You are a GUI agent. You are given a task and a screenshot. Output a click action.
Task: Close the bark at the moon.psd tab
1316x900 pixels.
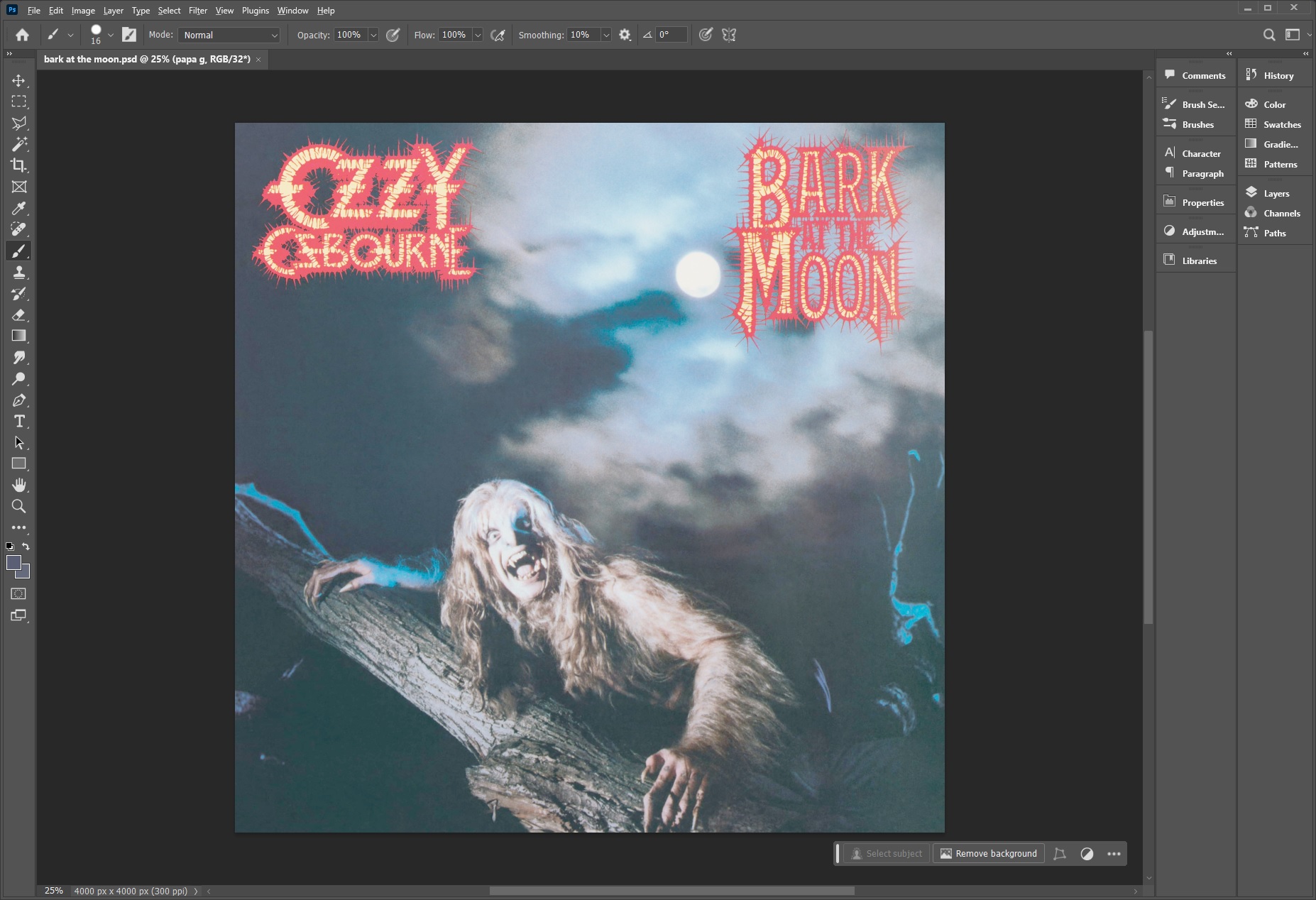pyautogui.click(x=258, y=60)
